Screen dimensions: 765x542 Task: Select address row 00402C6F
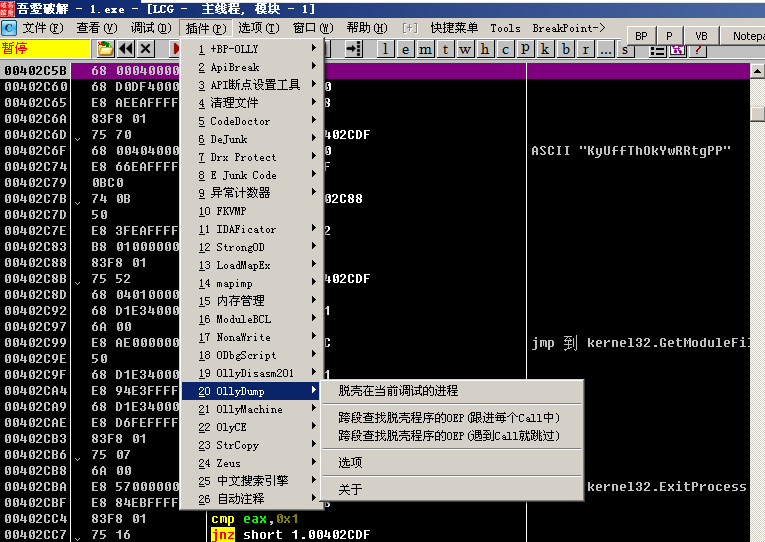(x=36, y=151)
